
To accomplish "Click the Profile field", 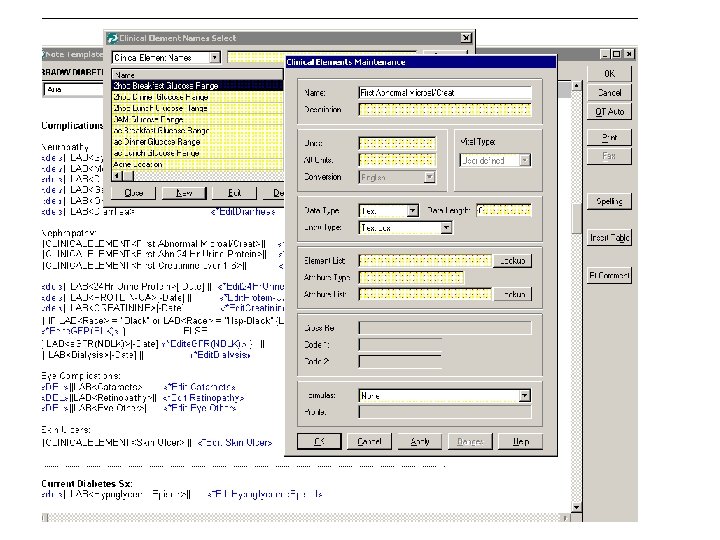I will click(x=445, y=412).
